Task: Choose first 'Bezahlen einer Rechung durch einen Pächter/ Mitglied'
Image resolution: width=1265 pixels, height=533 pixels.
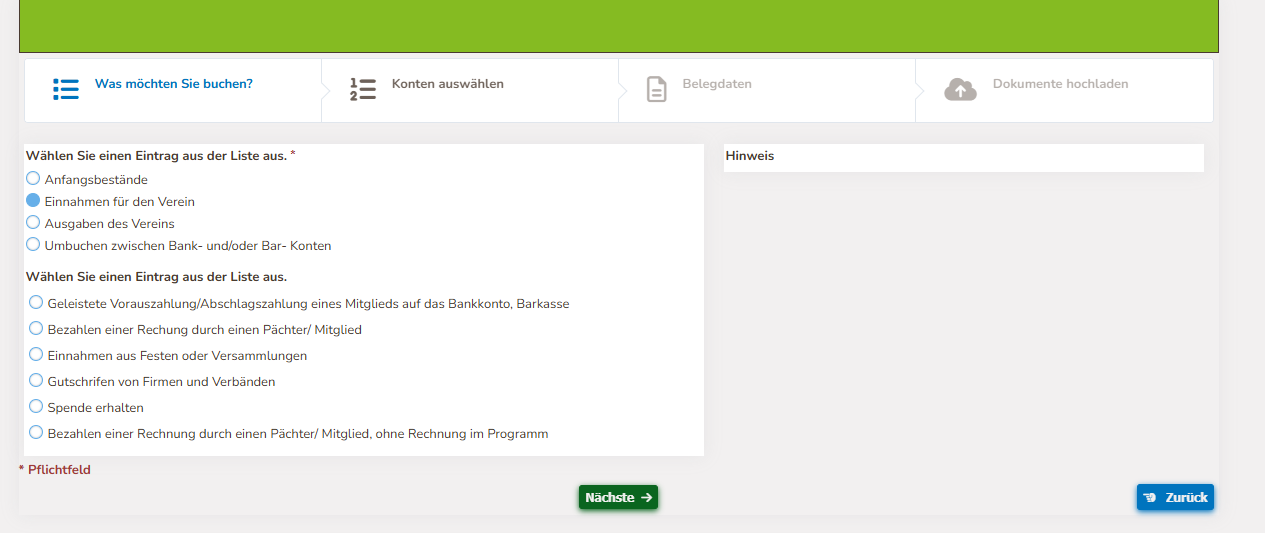Action: pyautogui.click(x=36, y=329)
